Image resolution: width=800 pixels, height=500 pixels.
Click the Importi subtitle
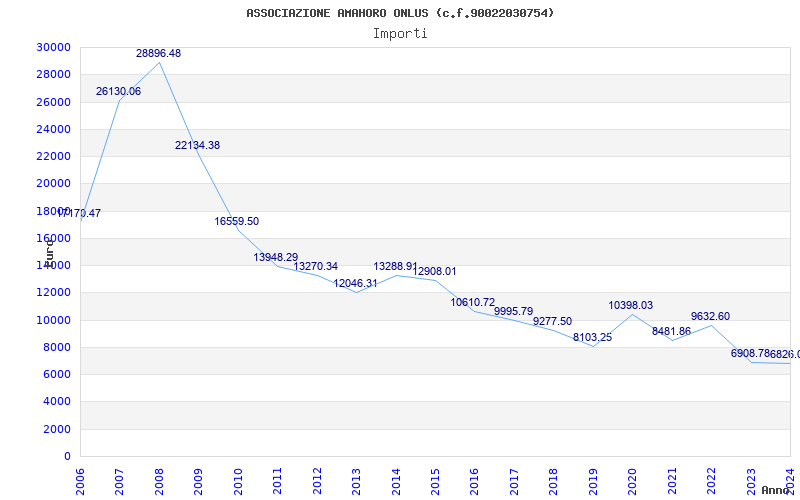point(400,34)
